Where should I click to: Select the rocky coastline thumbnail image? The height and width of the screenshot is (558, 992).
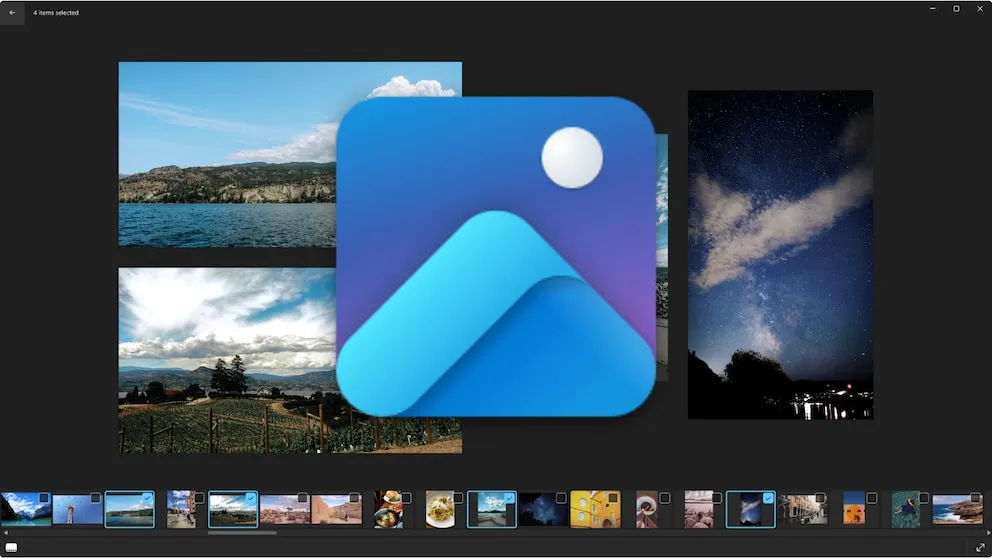click(958, 510)
